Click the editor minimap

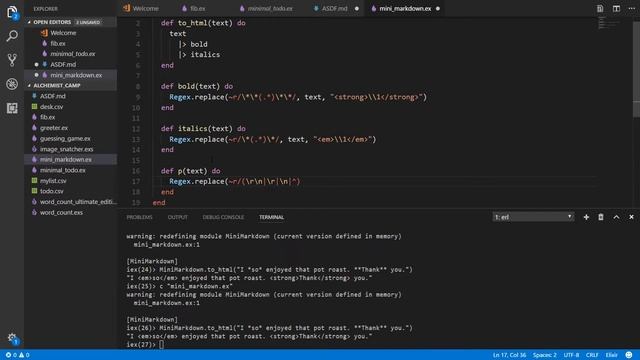tap(609, 23)
